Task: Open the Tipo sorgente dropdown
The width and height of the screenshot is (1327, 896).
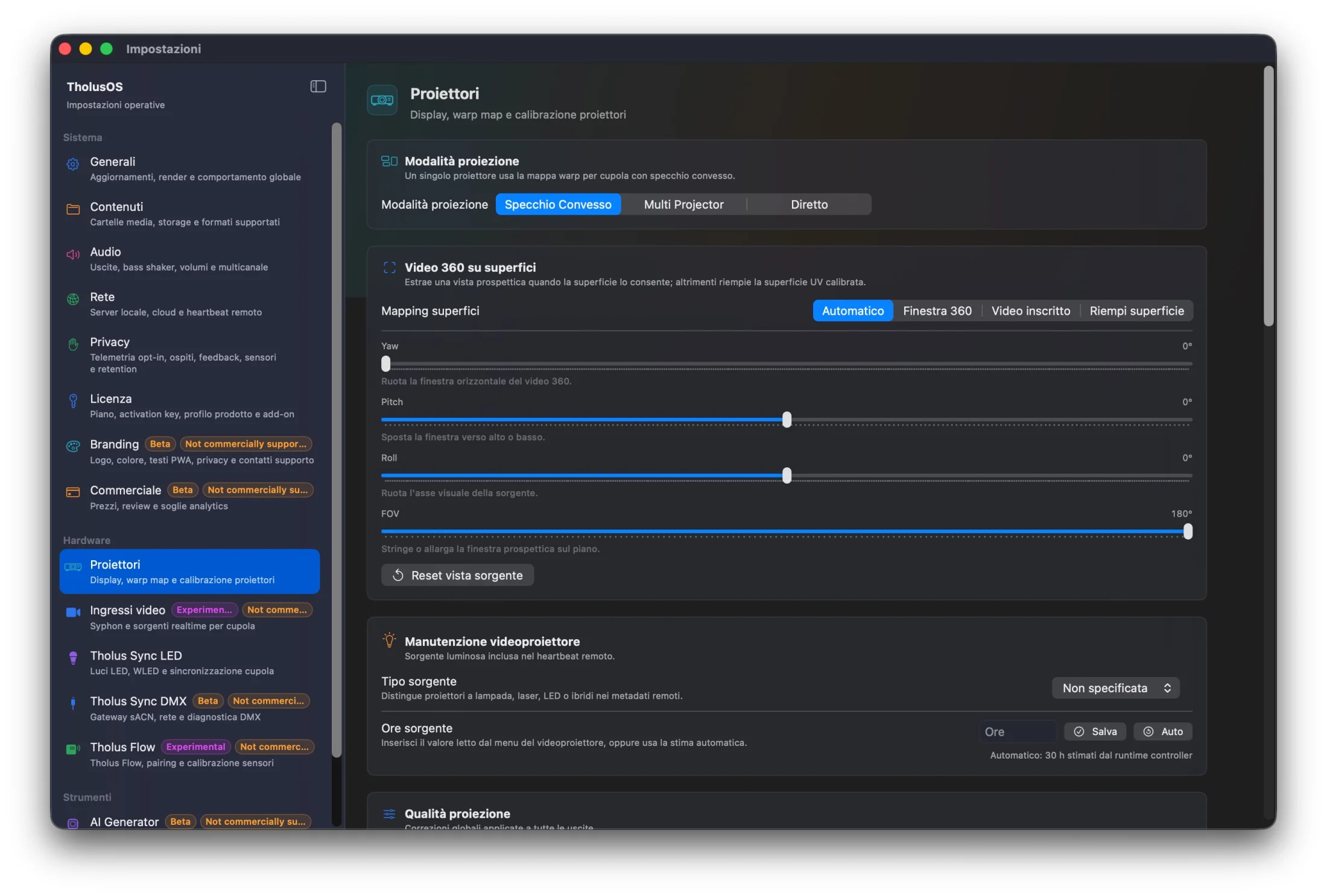Action: [x=1115, y=688]
